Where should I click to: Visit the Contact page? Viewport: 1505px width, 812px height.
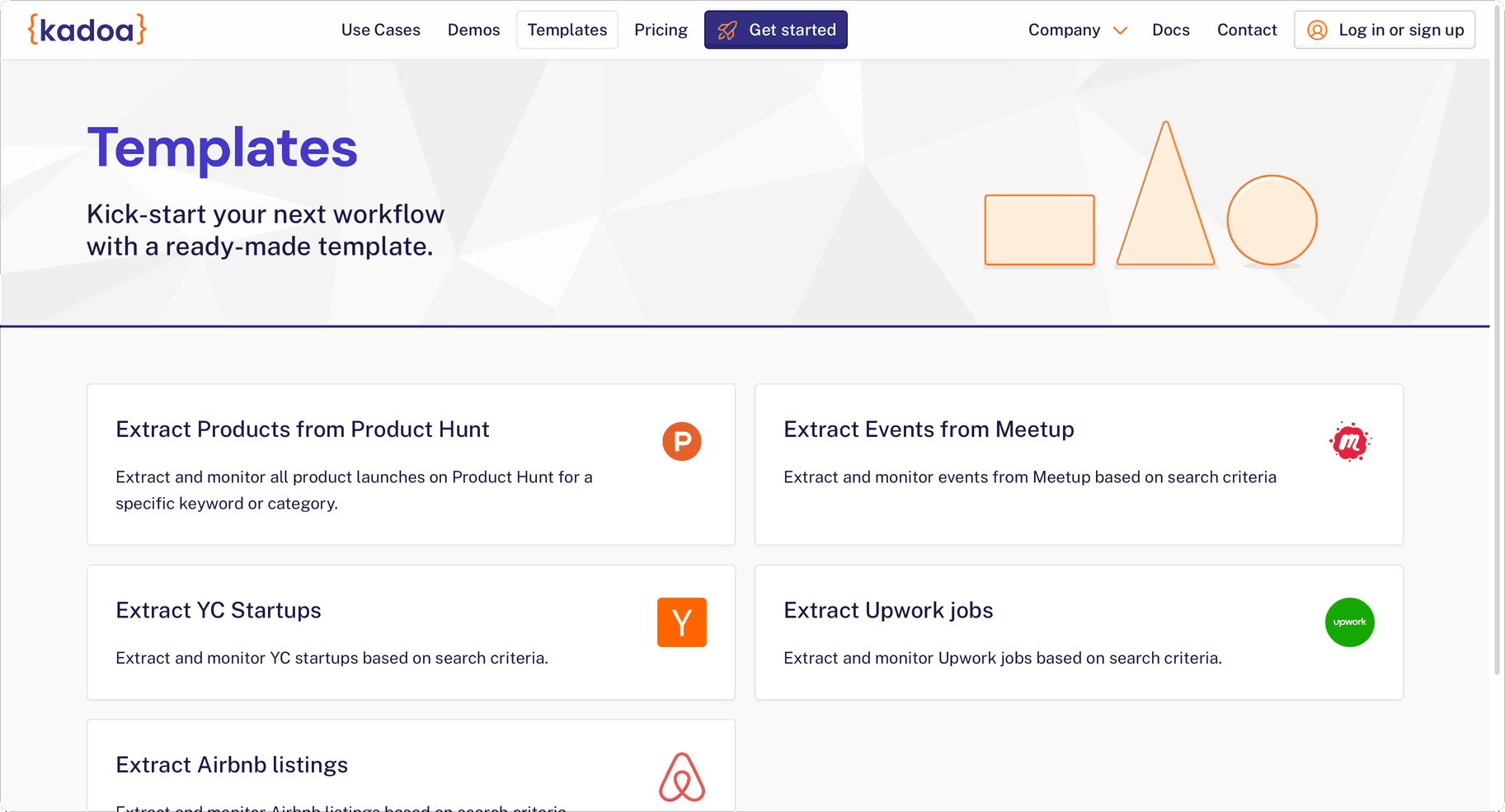(x=1246, y=31)
